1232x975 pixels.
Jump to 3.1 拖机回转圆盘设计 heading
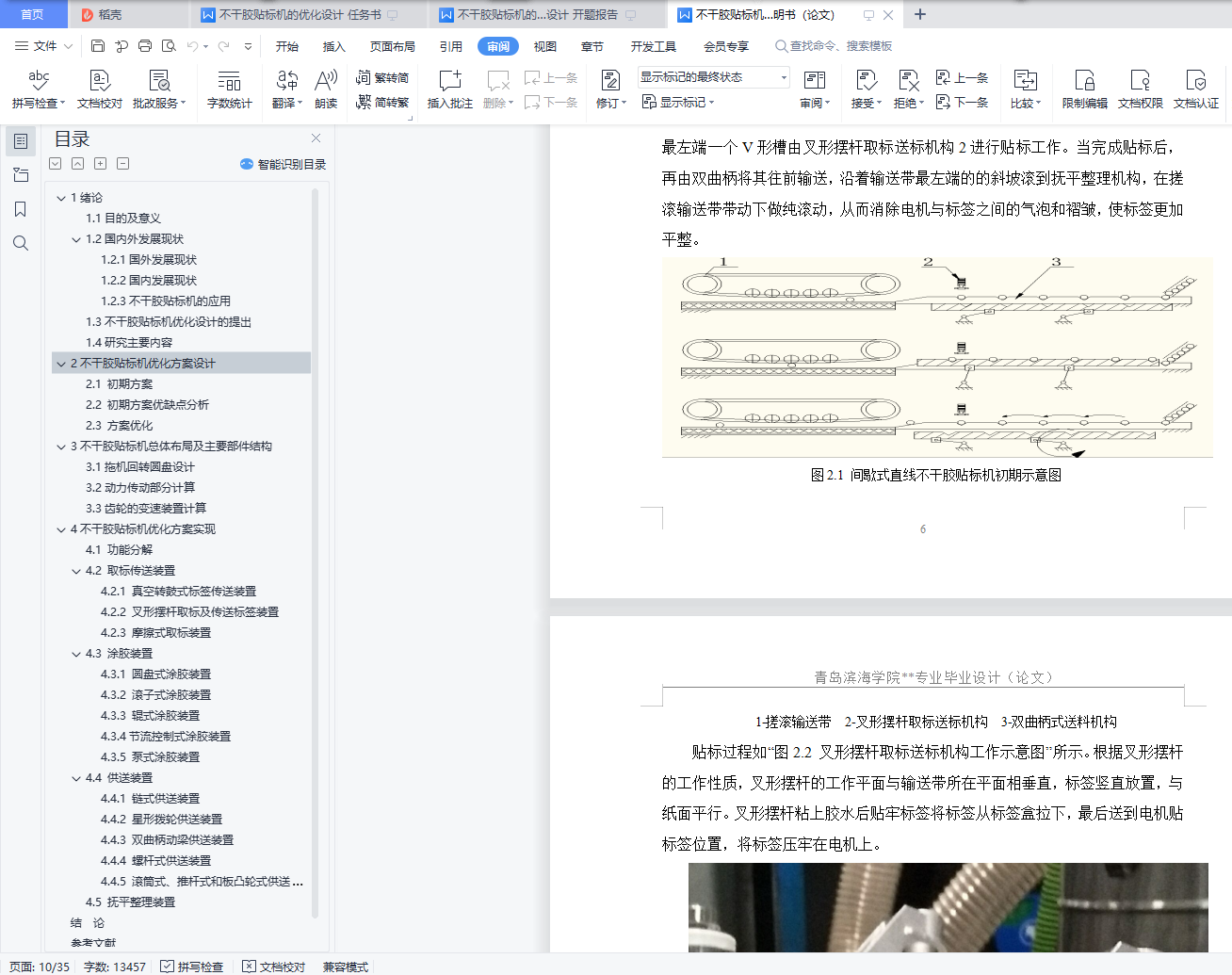click(140, 467)
